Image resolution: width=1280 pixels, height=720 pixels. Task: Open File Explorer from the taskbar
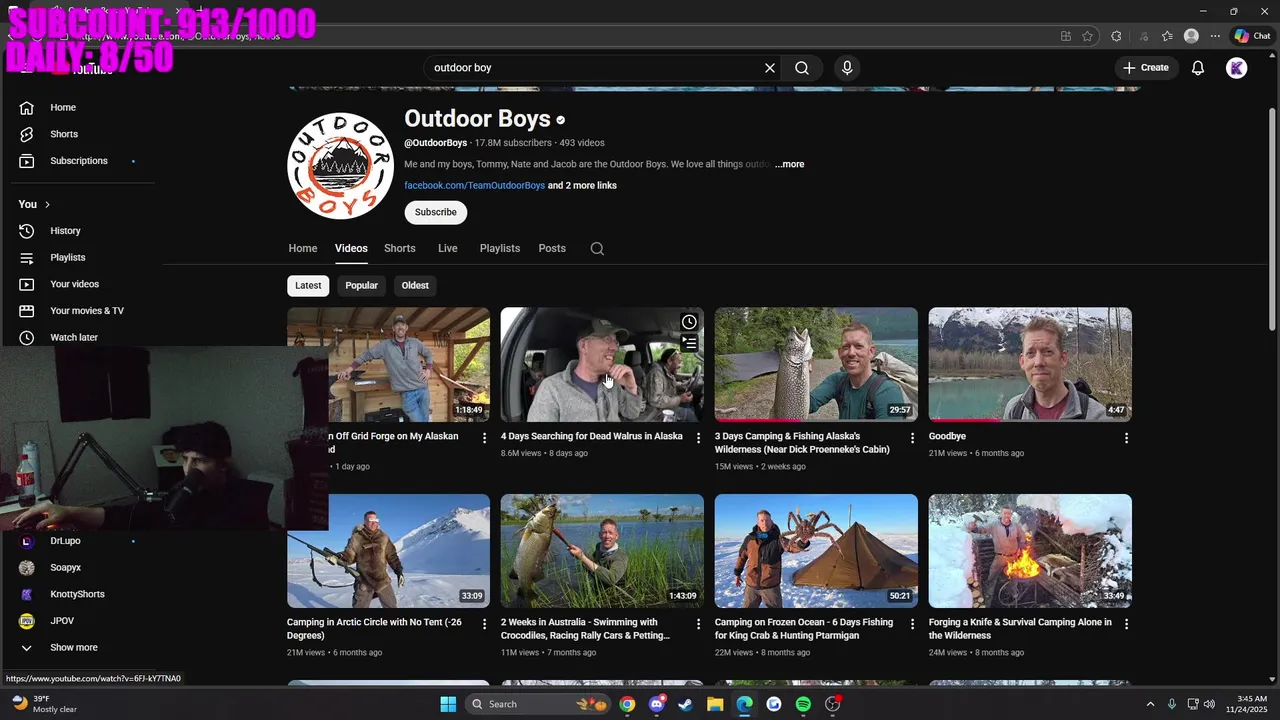click(715, 704)
